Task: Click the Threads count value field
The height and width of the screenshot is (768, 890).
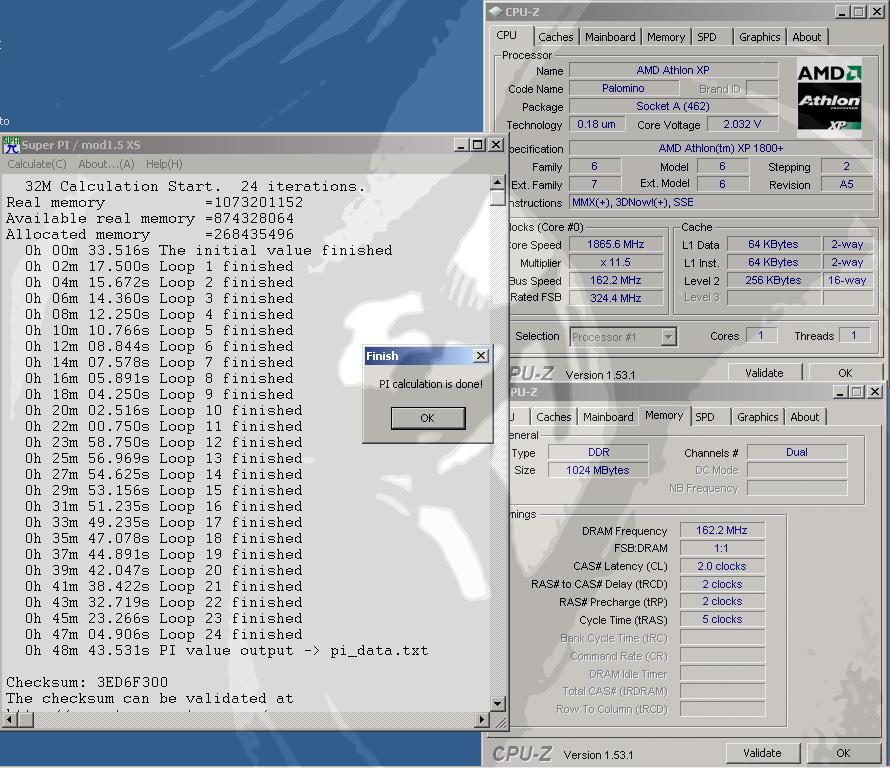Action: coord(854,335)
